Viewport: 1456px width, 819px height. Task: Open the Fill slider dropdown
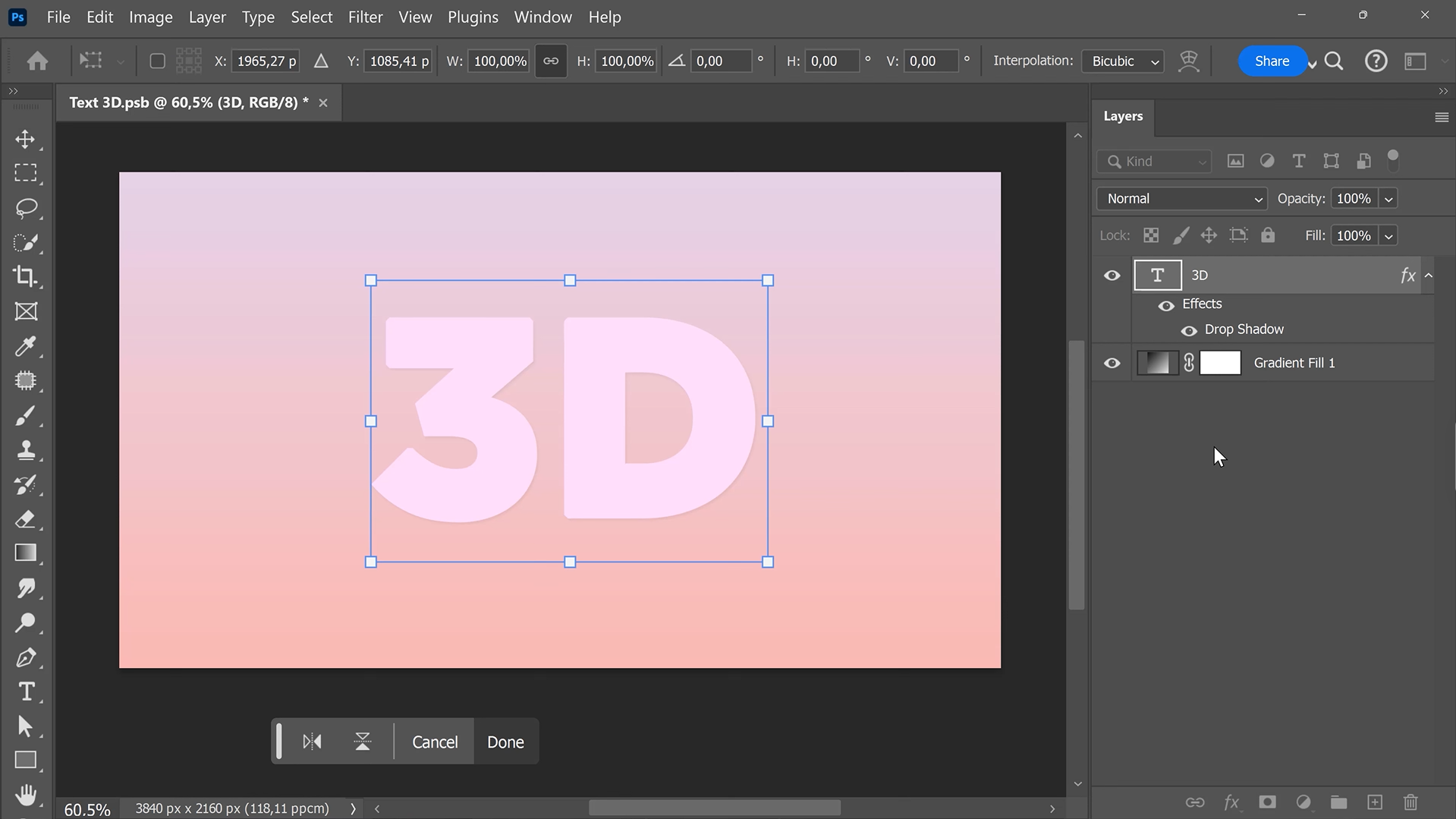1388,236
